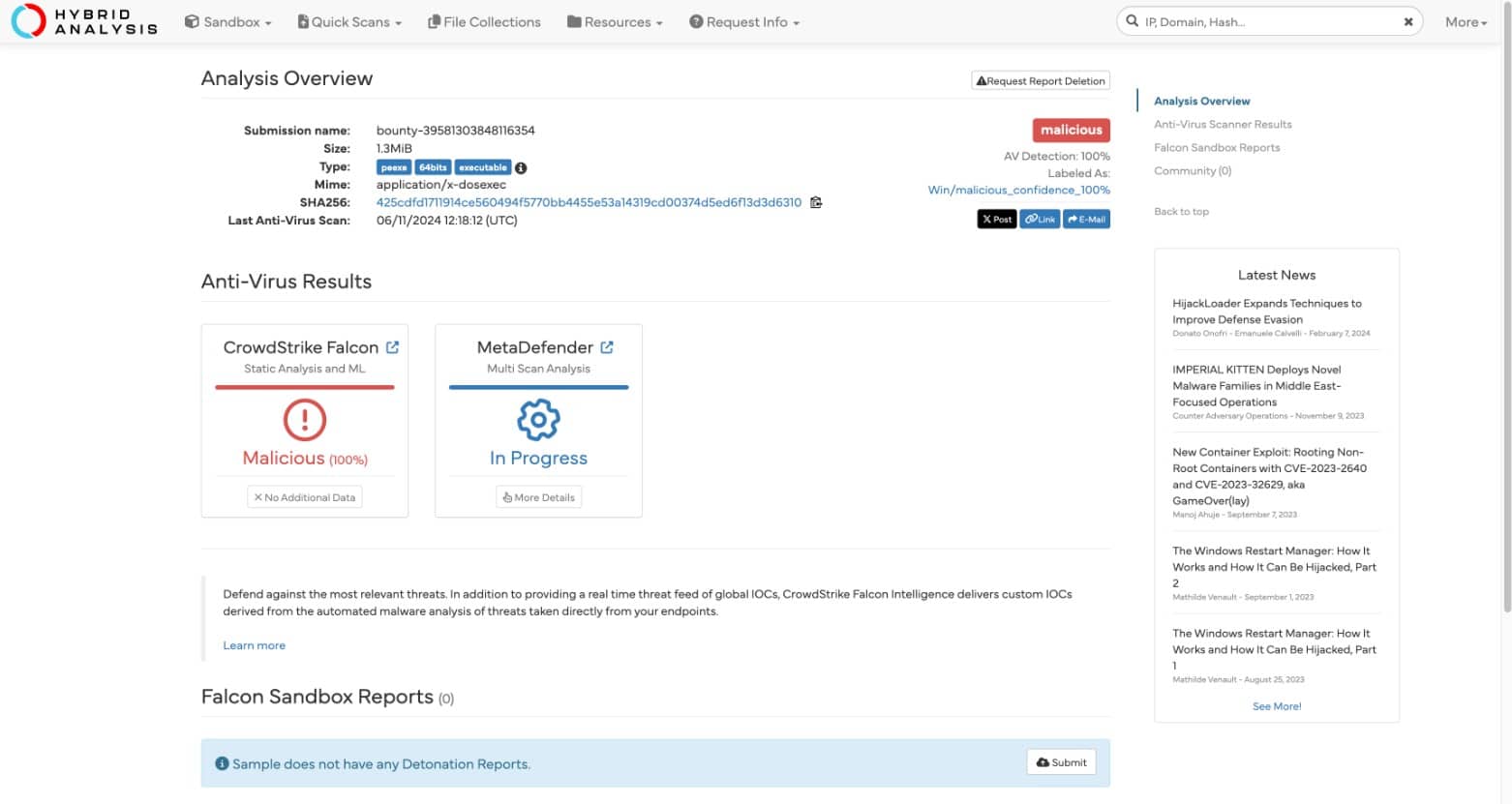Open HijackLoader Expands Techniques article
Screen dimensions: 1512x804
1267,311
